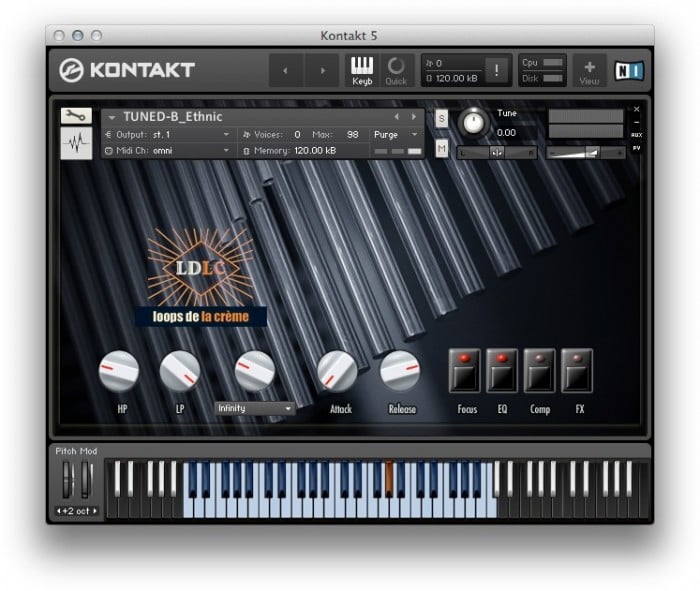This screenshot has width=700, height=591.
Task: Solo the instrument with S button
Action: (x=442, y=119)
